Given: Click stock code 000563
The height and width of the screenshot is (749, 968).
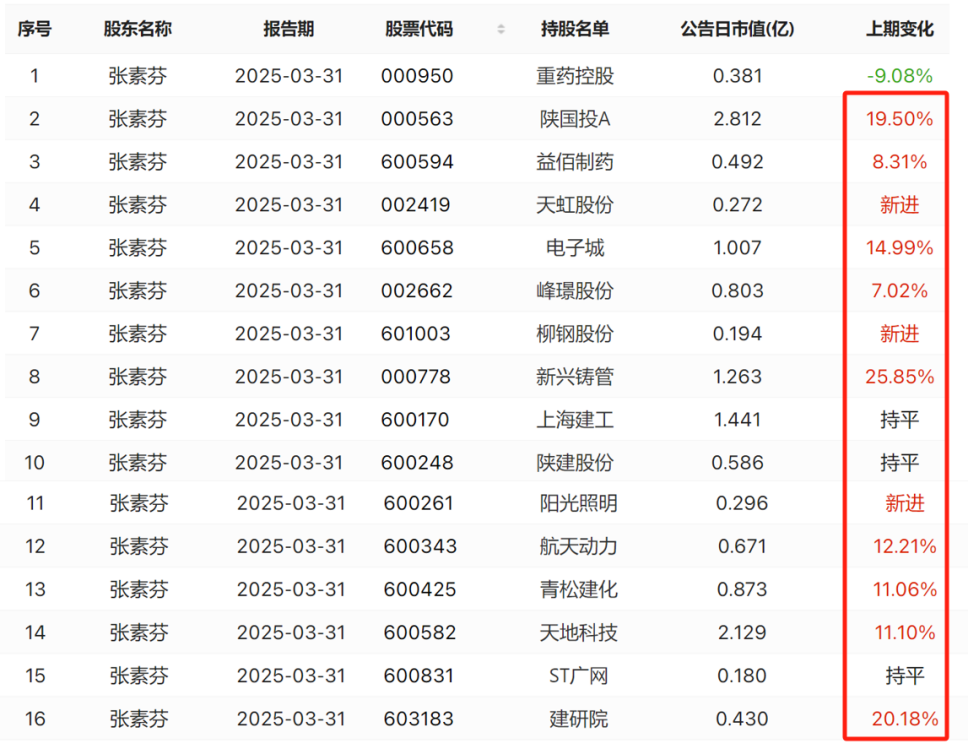Looking at the screenshot, I should (x=417, y=119).
